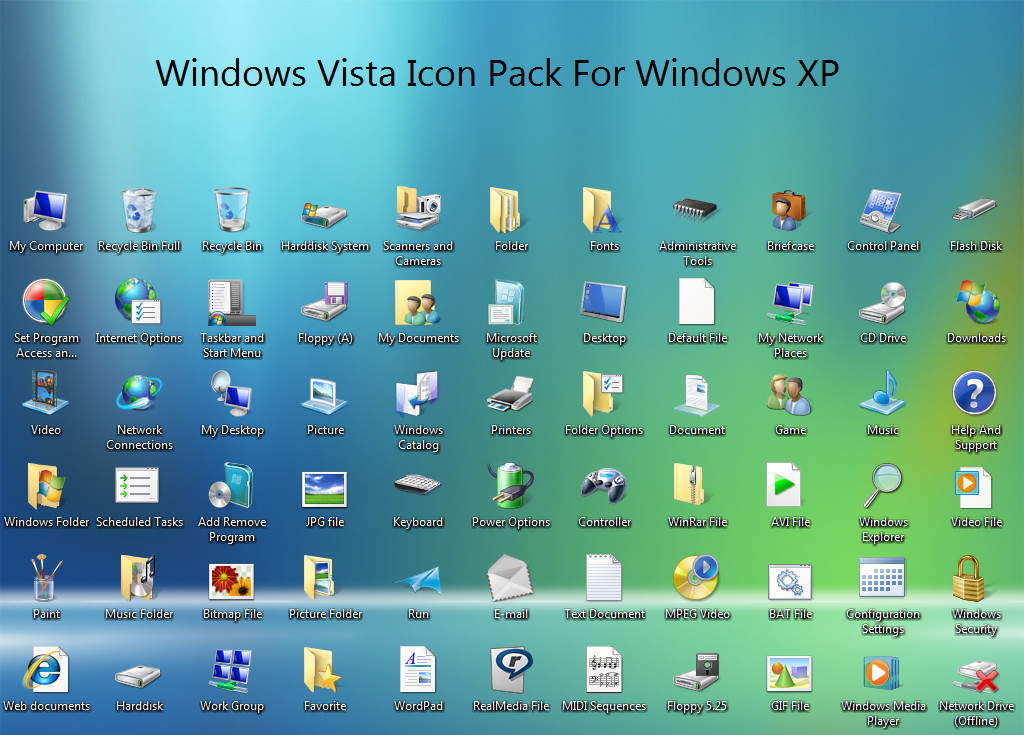
Task: Select the Floppy (A) drive icon
Action: (325, 301)
